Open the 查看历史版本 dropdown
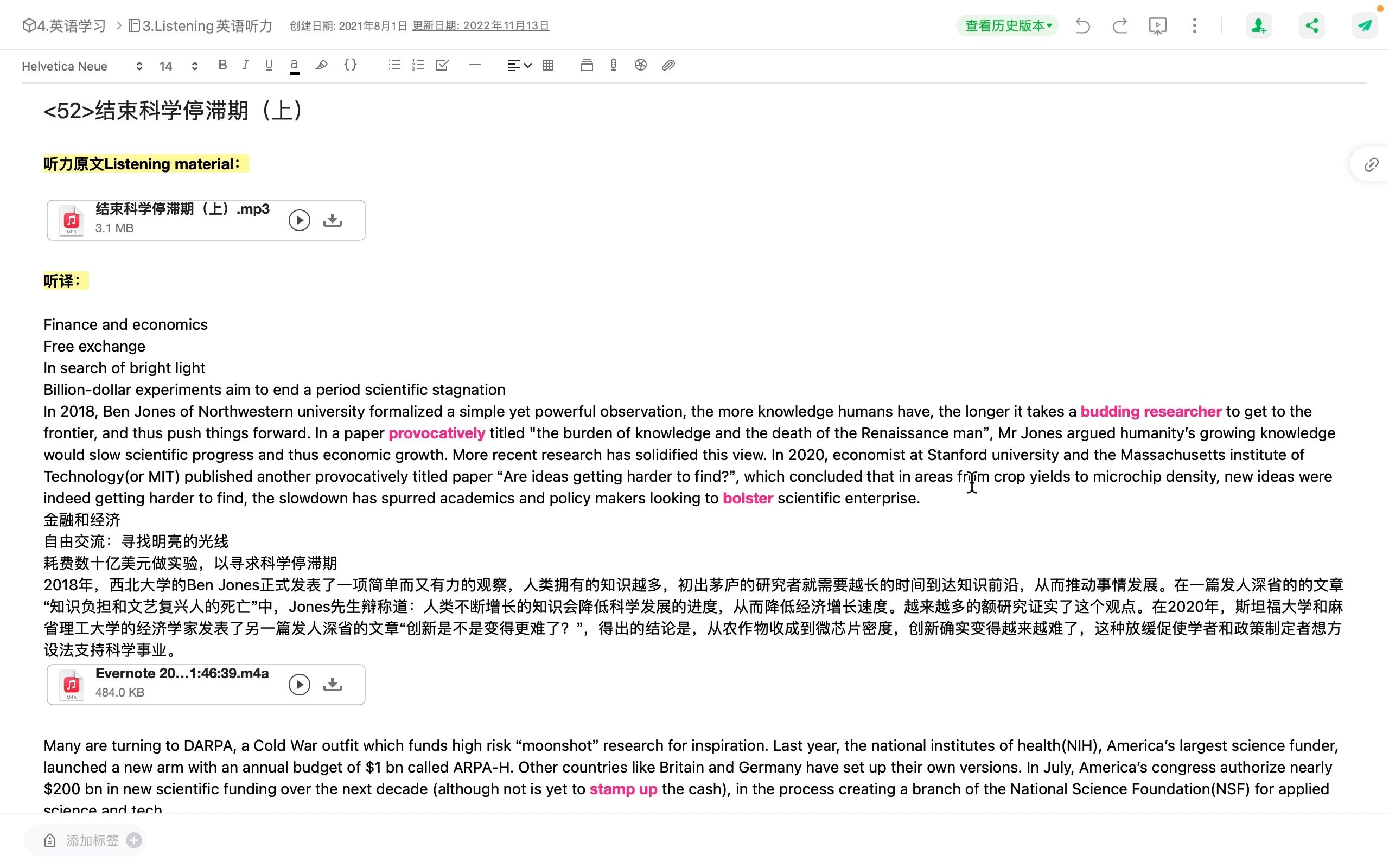 pyautogui.click(x=1006, y=25)
